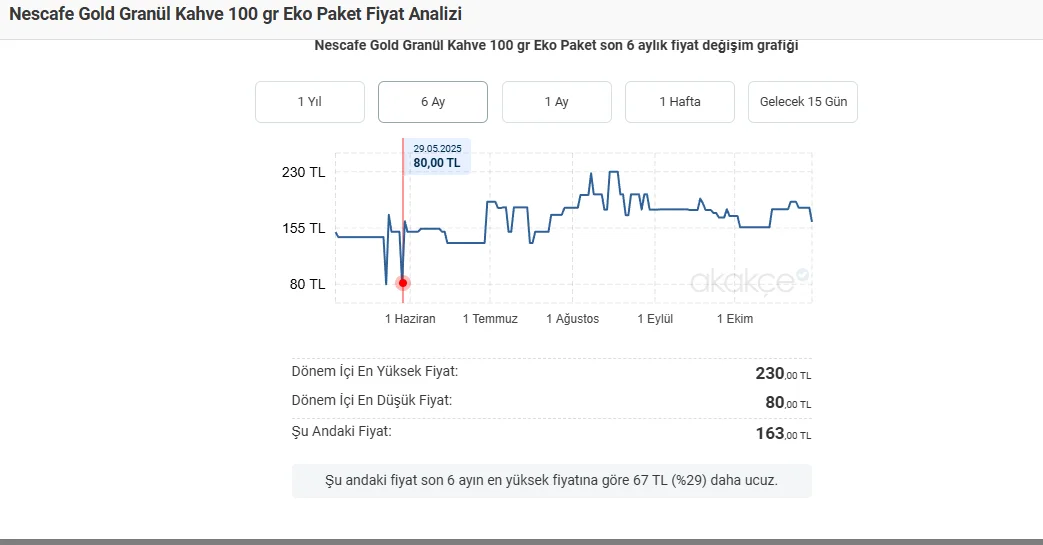The image size is (1043, 545).
Task: Click the 1 Ağustos axis label
Action: click(x=573, y=319)
